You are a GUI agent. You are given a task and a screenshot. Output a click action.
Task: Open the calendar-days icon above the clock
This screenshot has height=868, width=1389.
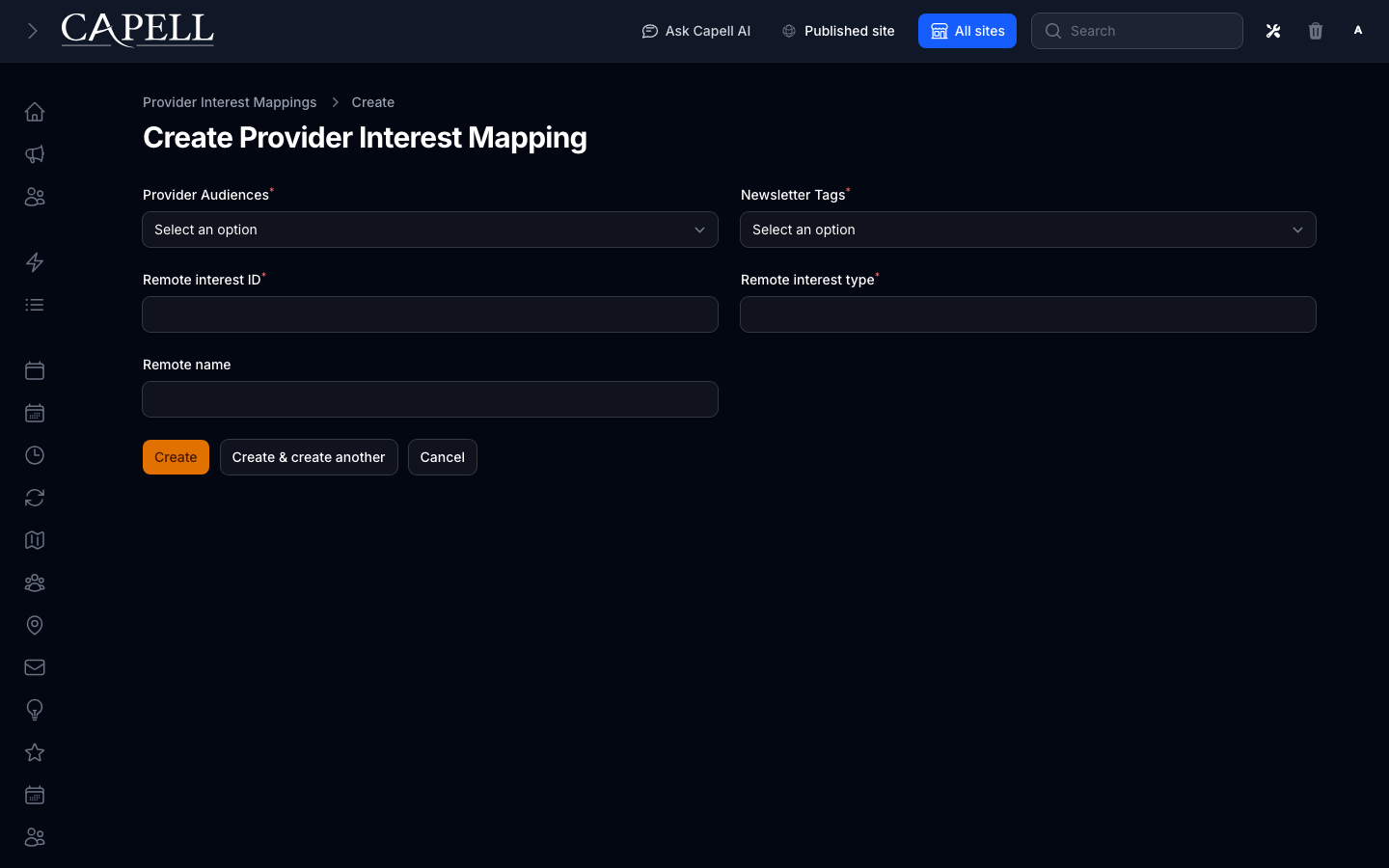(35, 413)
